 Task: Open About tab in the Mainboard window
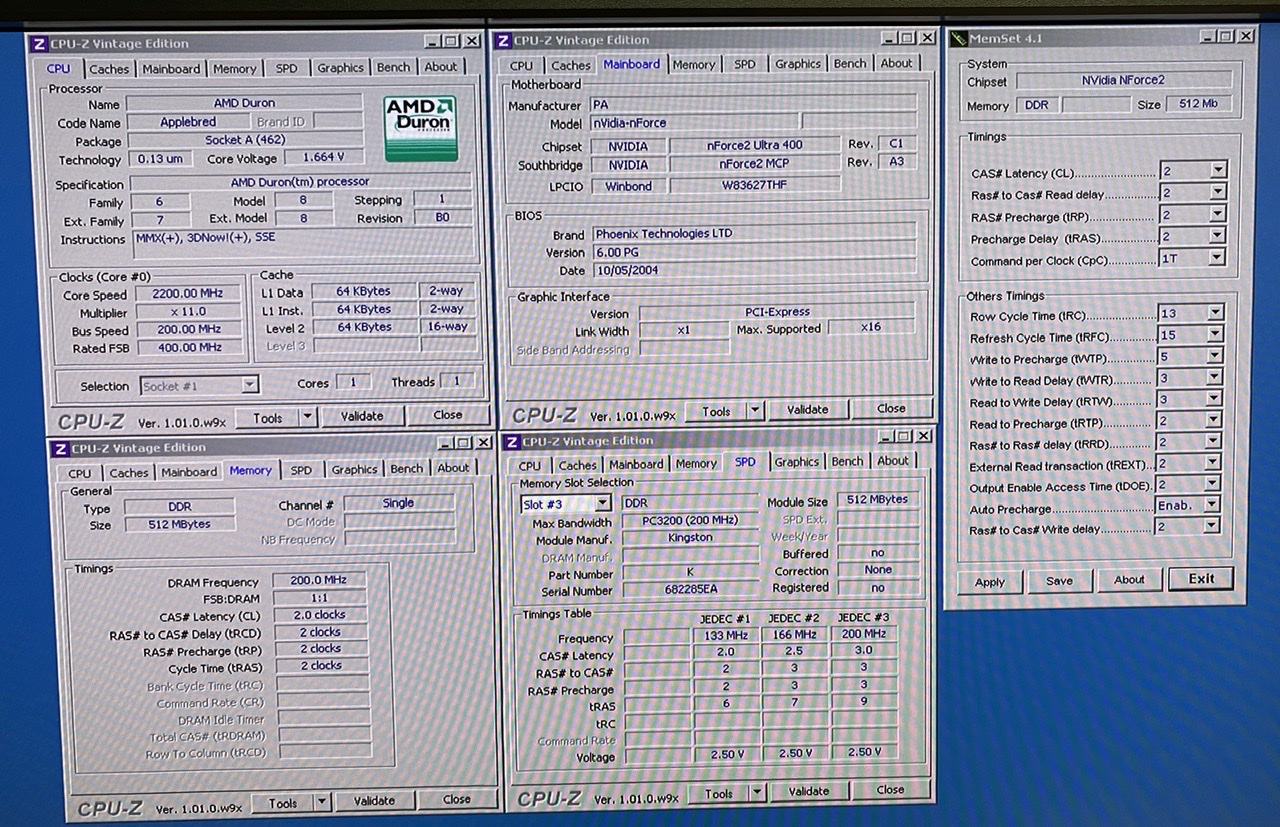pos(896,63)
